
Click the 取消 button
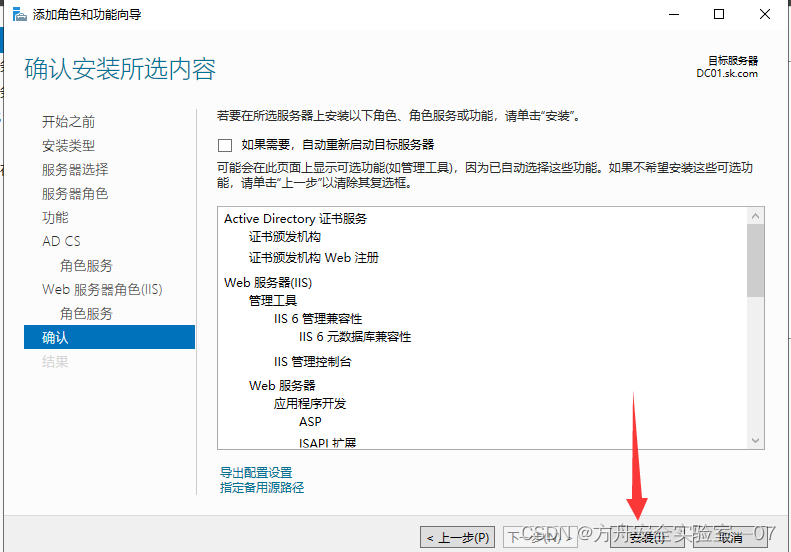(x=730, y=537)
